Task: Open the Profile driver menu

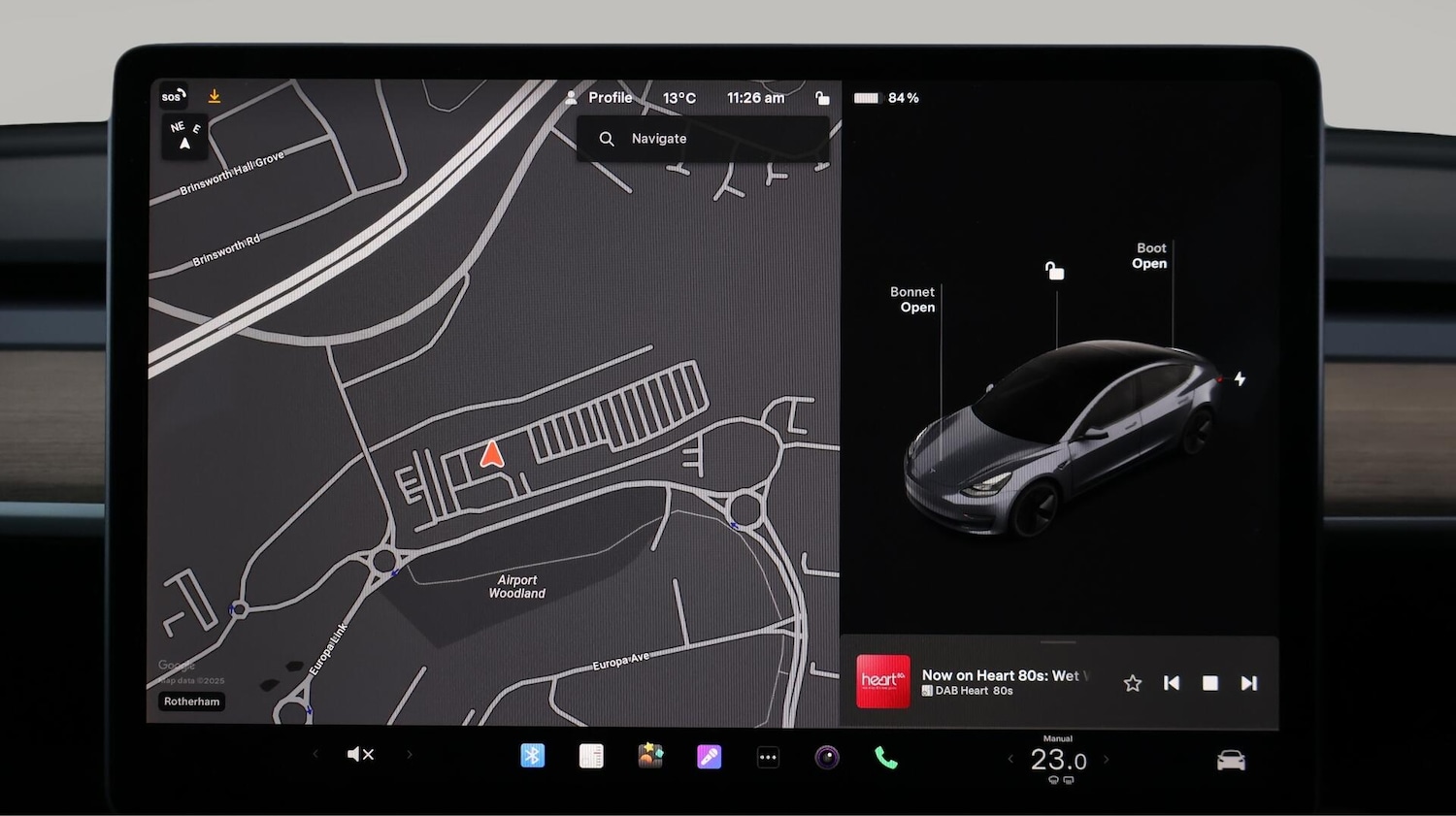Action: click(x=599, y=98)
